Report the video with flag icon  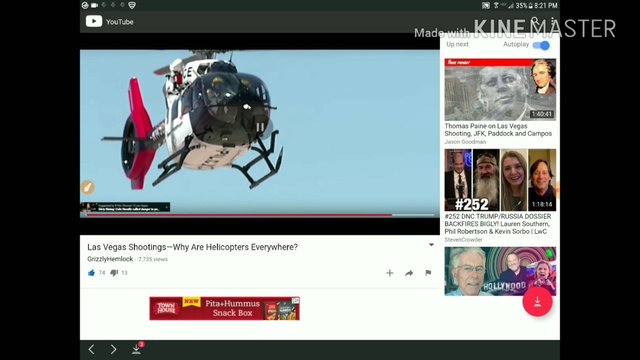[x=428, y=273]
